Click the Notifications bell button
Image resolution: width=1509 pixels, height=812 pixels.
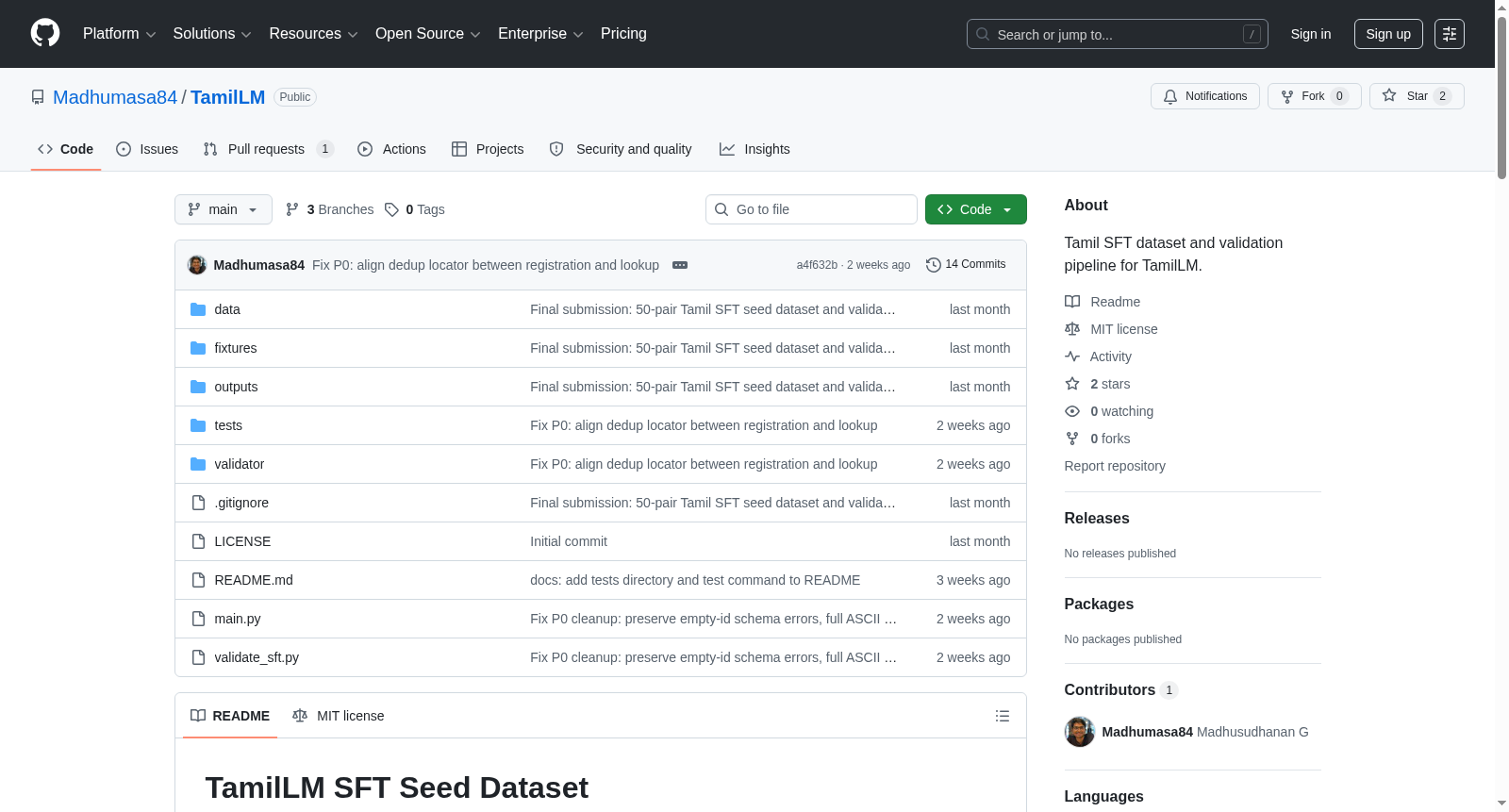(1204, 96)
